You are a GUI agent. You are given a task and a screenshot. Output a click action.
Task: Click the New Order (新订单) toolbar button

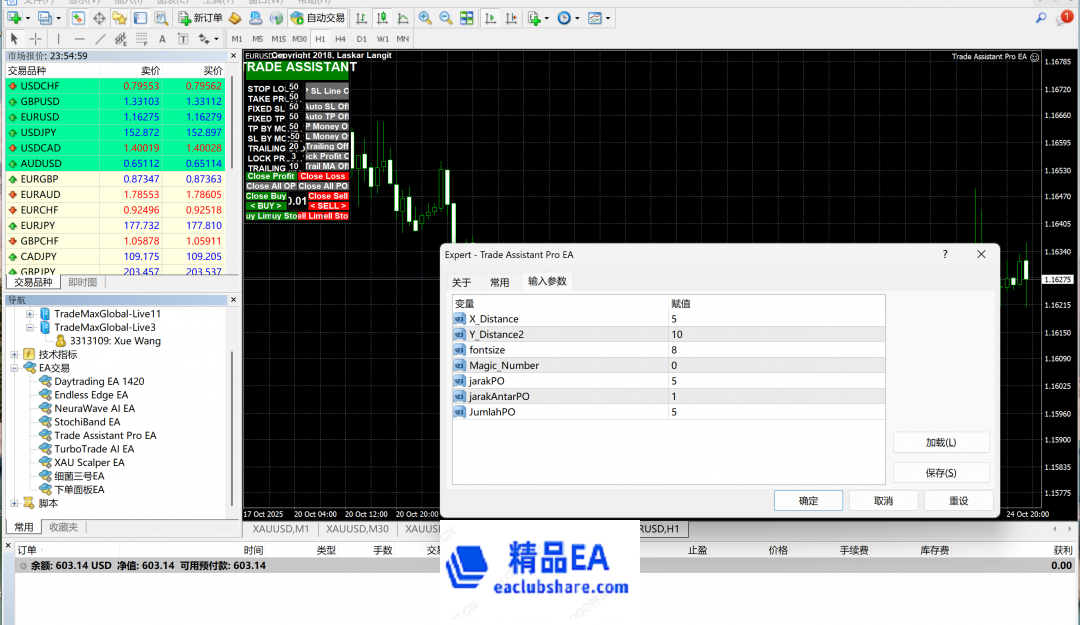coord(201,18)
